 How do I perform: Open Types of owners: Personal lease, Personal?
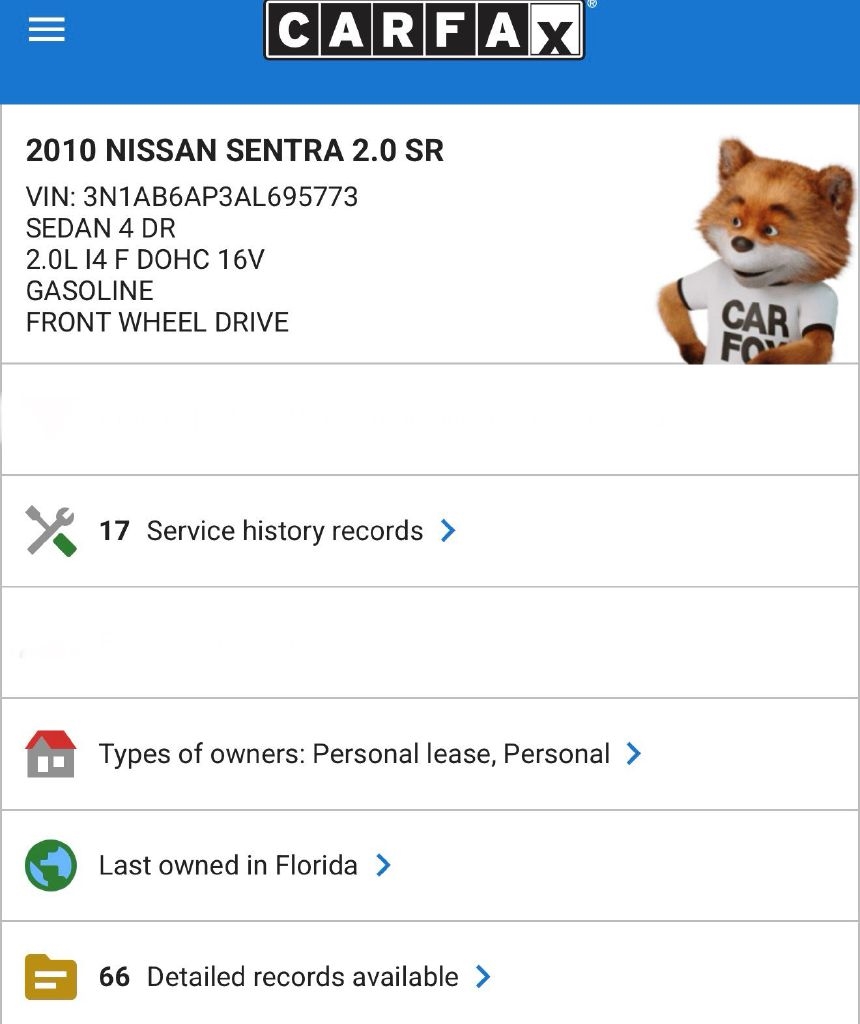coord(354,754)
